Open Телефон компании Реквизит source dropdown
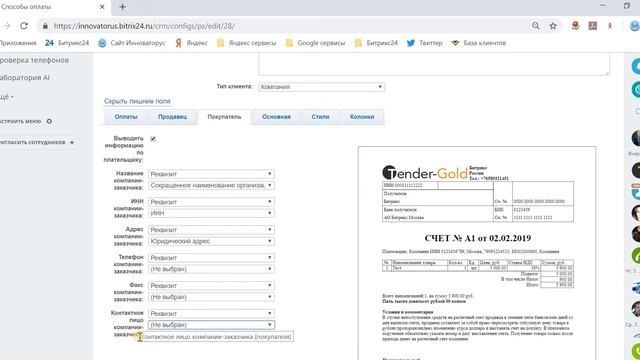Viewport: 640px width, 360px height. click(x=211, y=258)
